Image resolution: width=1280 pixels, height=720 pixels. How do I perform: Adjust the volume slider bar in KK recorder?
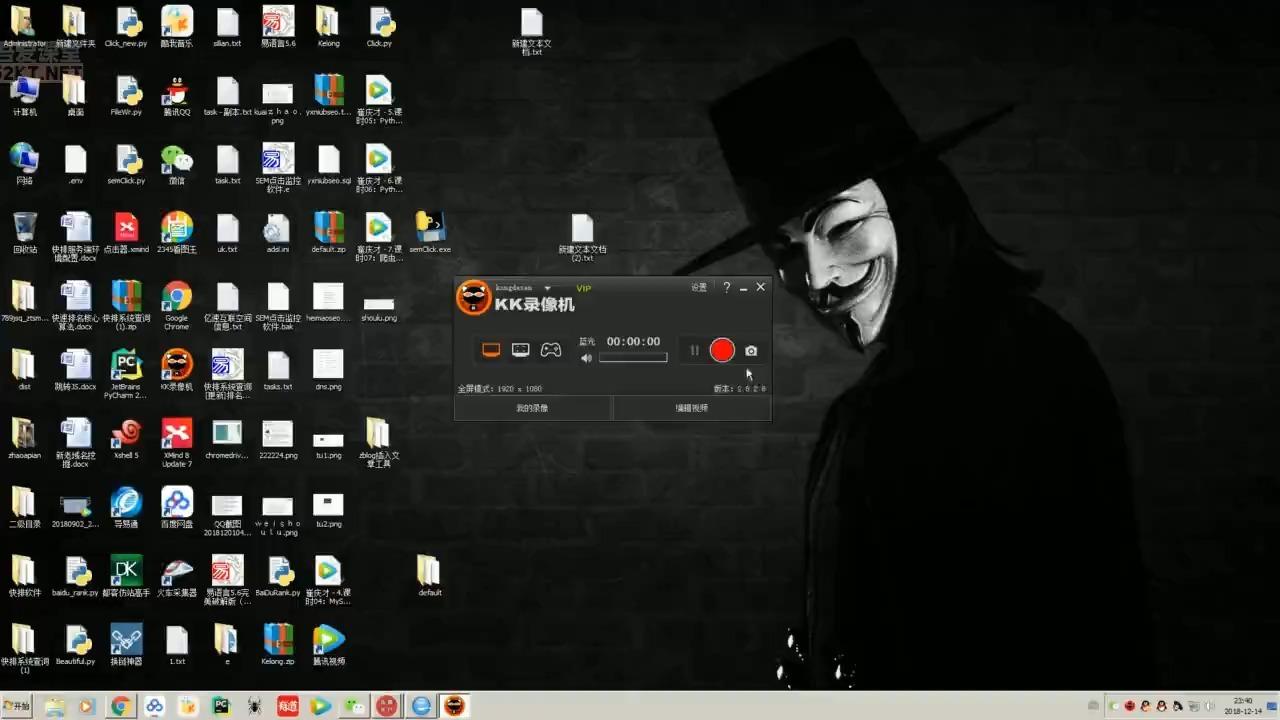coord(633,358)
